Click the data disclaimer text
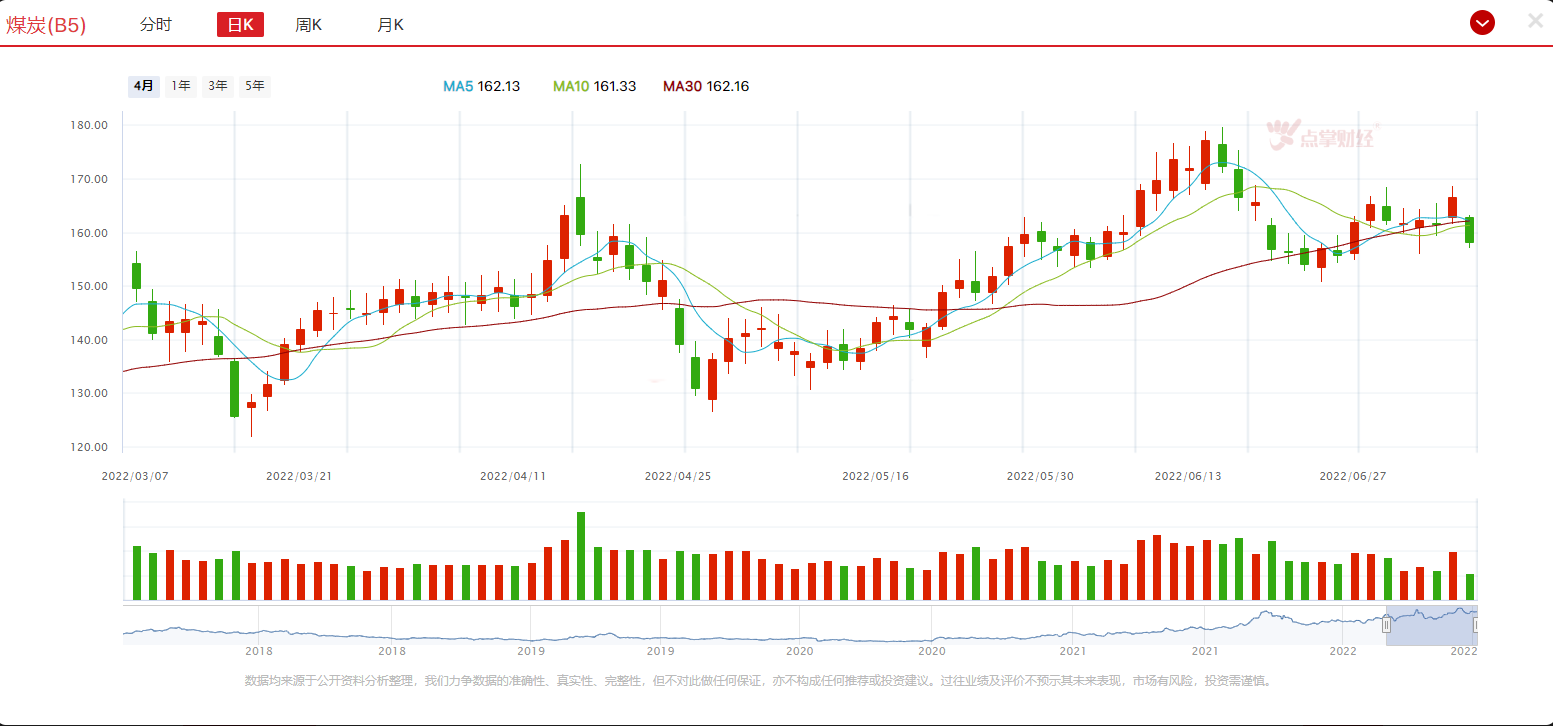Screen dimensions: 1553x726 (x=758, y=680)
